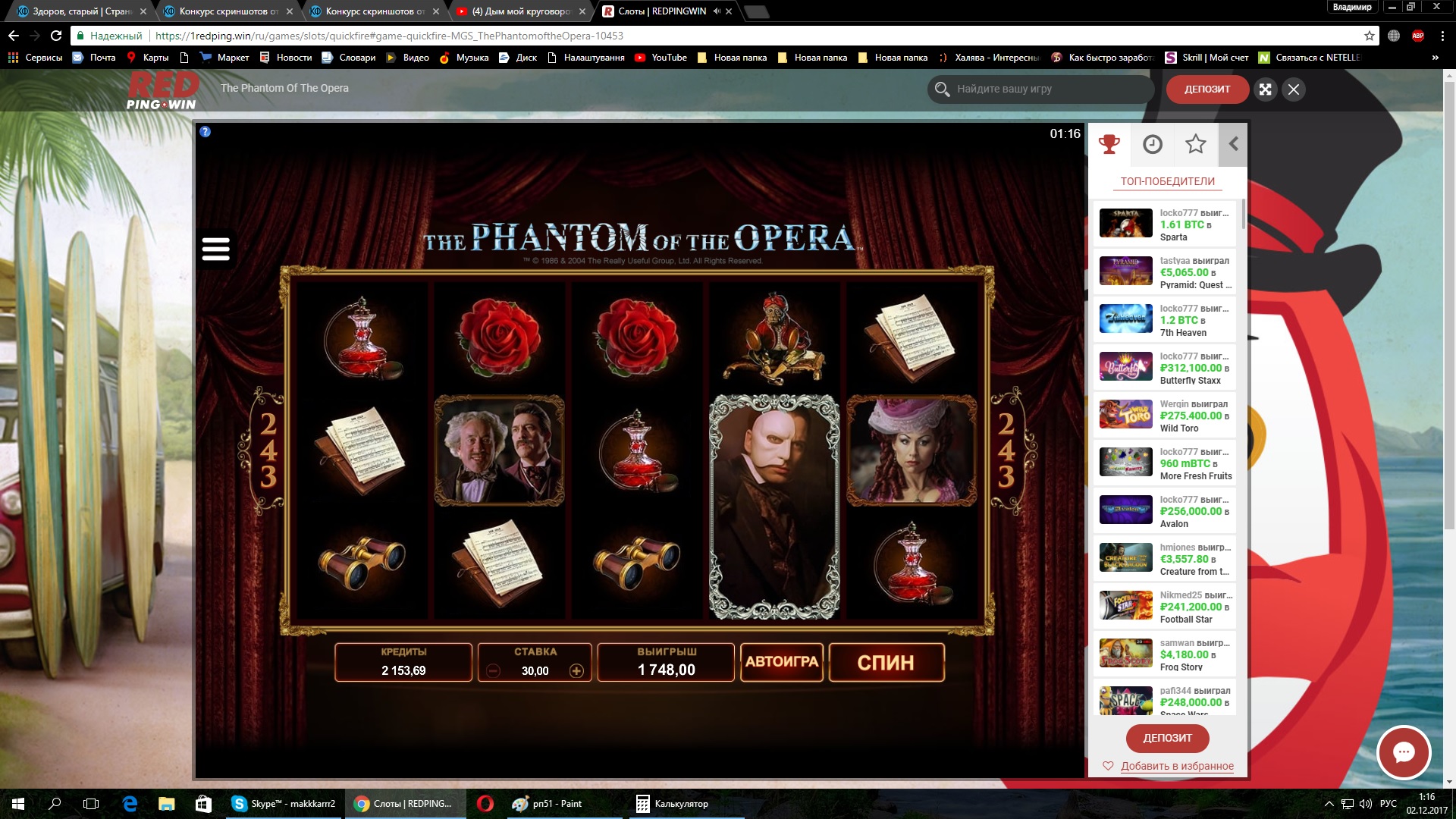
Task: Open 7th Heaven game thumbnail
Action: point(1125,319)
